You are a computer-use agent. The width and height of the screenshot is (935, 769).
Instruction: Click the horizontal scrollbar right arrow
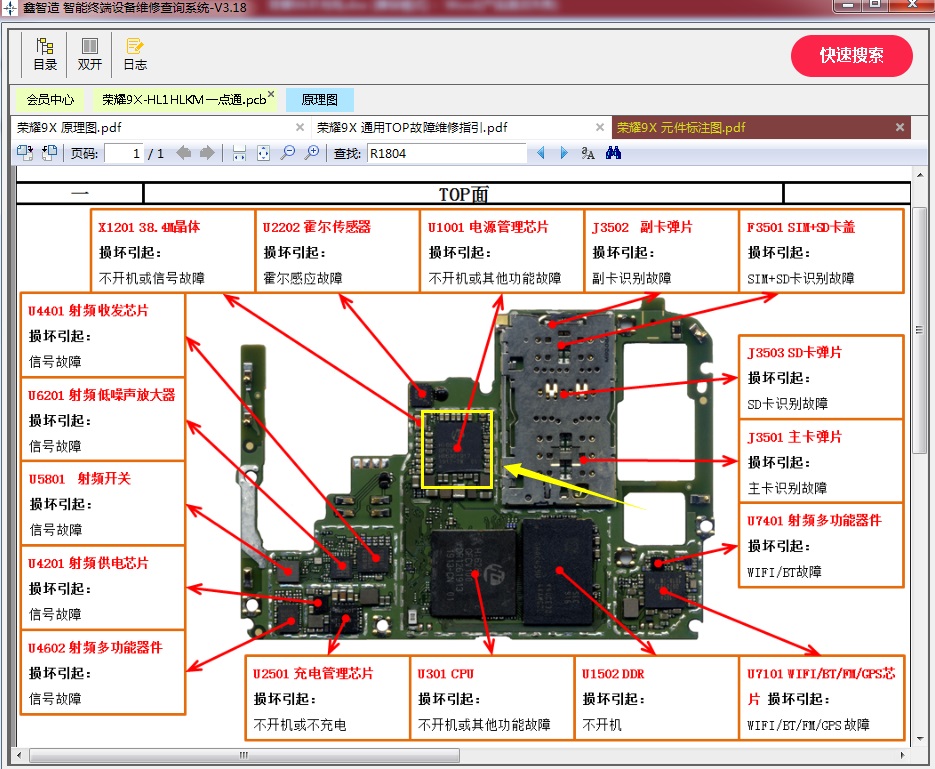click(x=902, y=755)
